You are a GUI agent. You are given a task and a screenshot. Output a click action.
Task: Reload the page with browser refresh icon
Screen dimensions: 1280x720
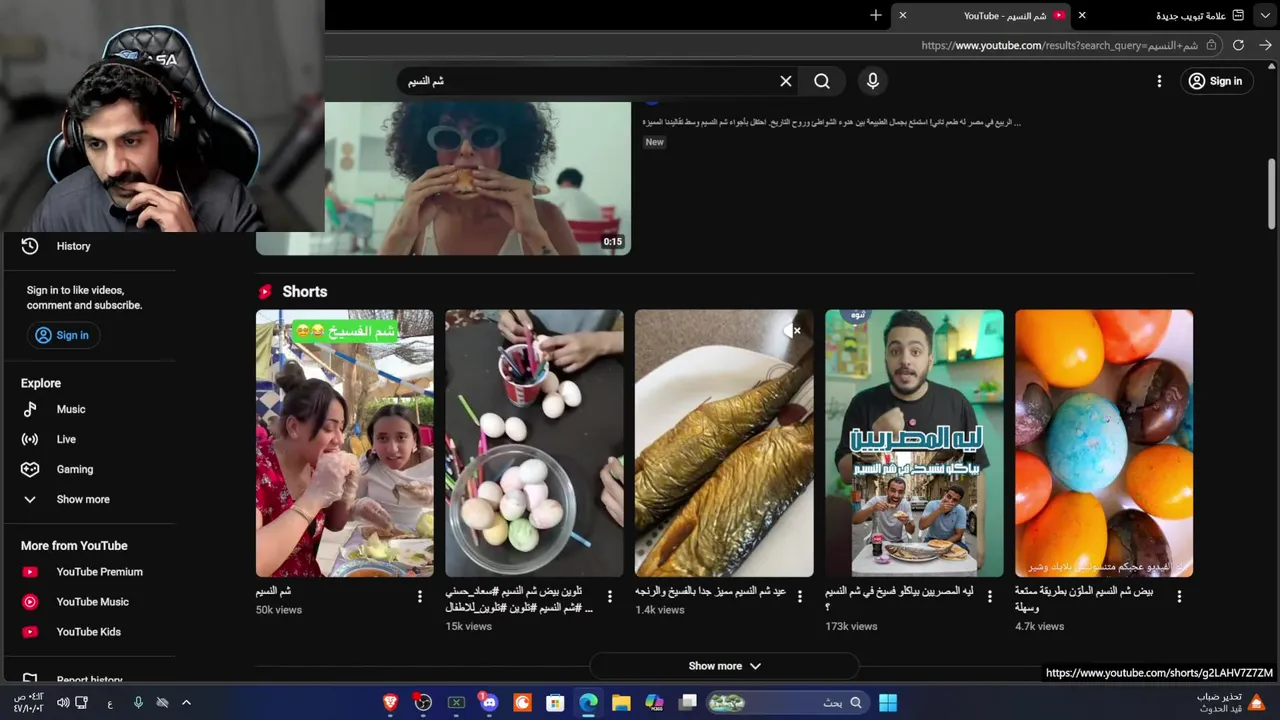1238,45
